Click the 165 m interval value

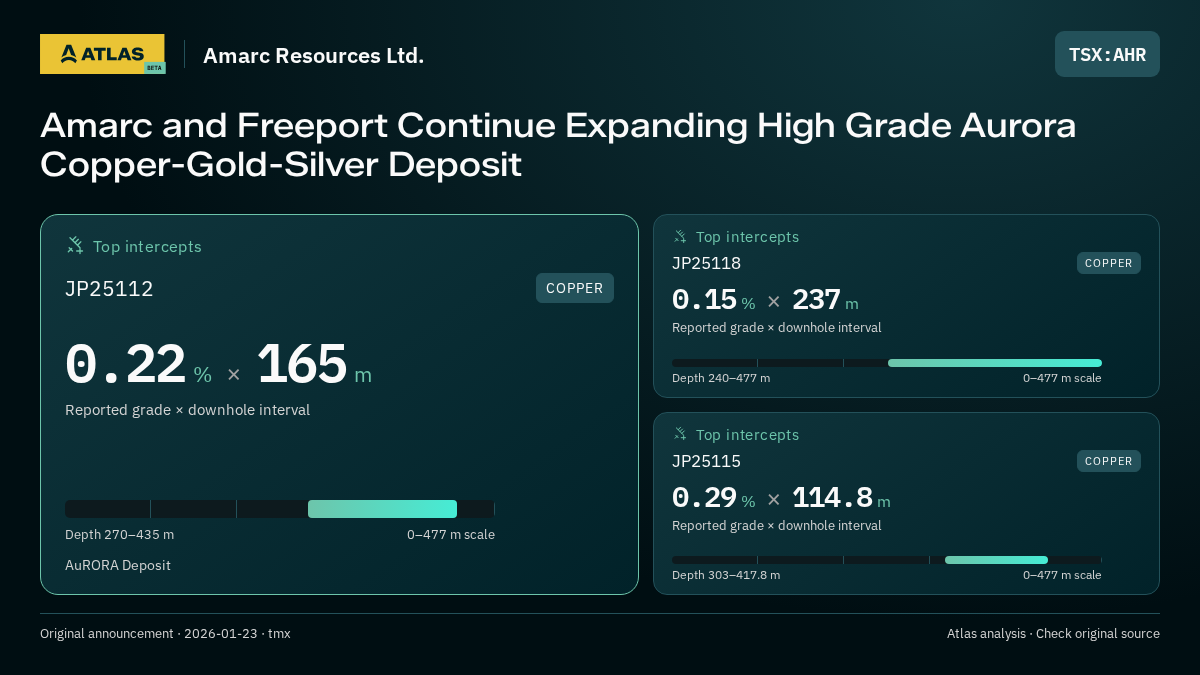(314, 365)
